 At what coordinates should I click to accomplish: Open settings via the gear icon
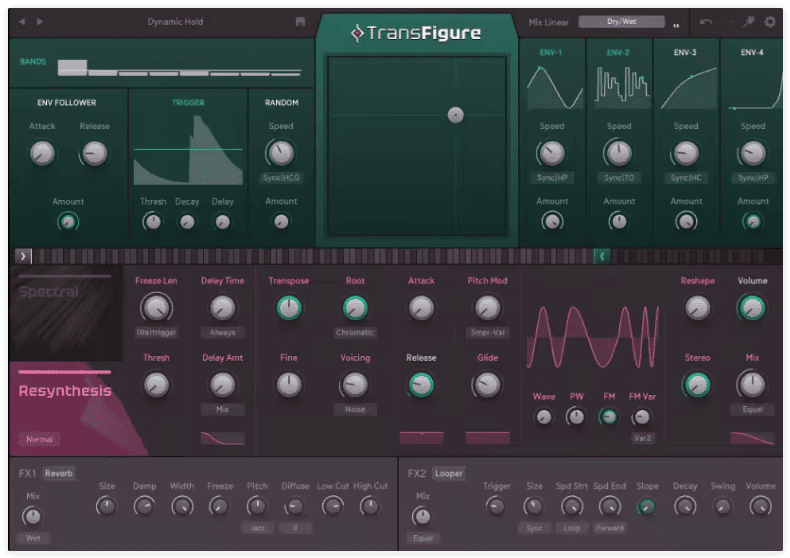pyautogui.click(x=770, y=22)
